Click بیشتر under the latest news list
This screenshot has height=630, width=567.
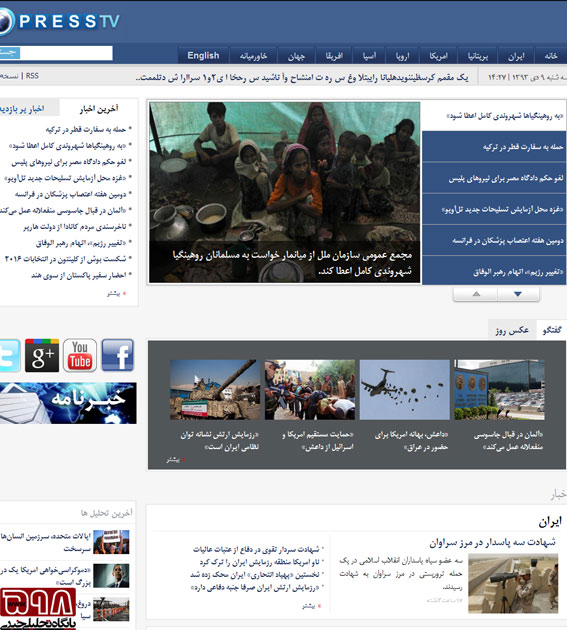click(114, 294)
